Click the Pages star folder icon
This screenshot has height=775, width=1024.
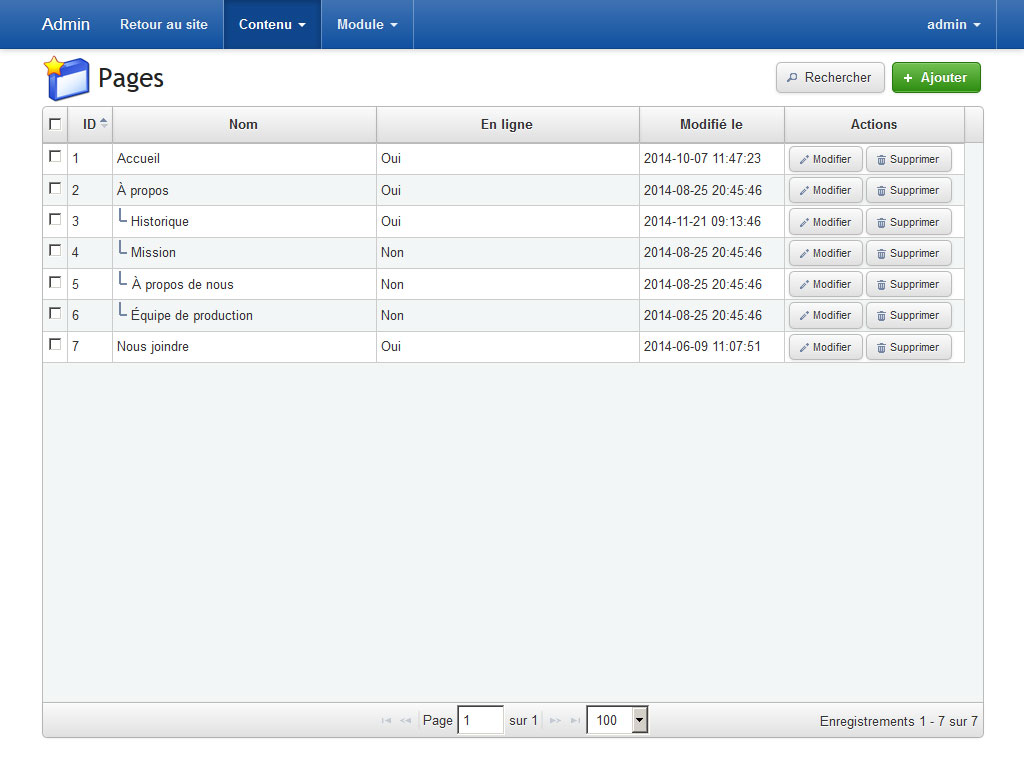point(66,78)
